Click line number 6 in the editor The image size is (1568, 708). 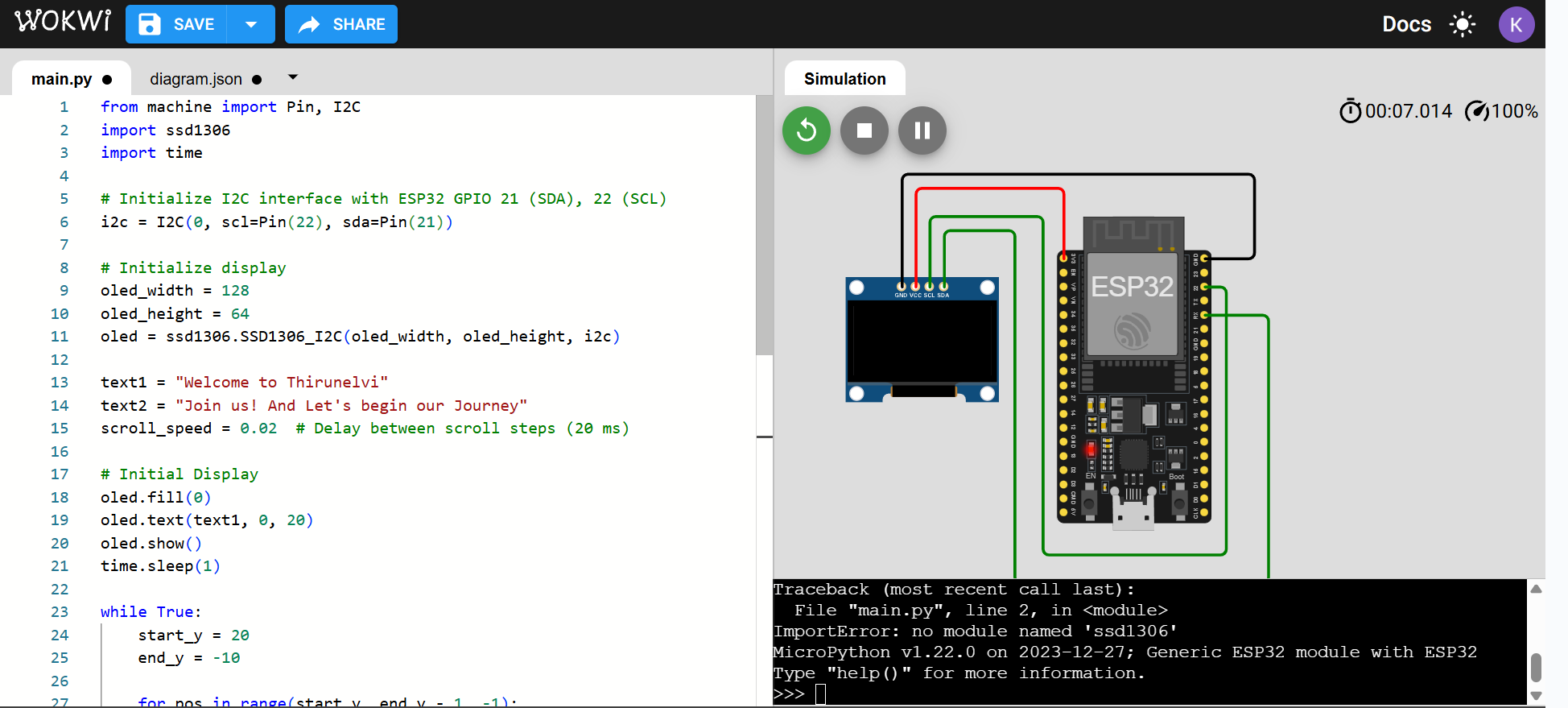[x=64, y=222]
